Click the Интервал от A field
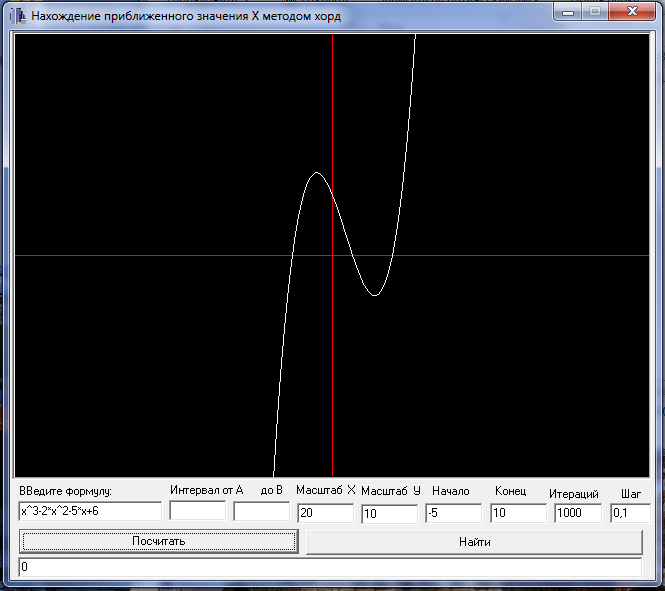The image size is (665, 591). (198, 510)
